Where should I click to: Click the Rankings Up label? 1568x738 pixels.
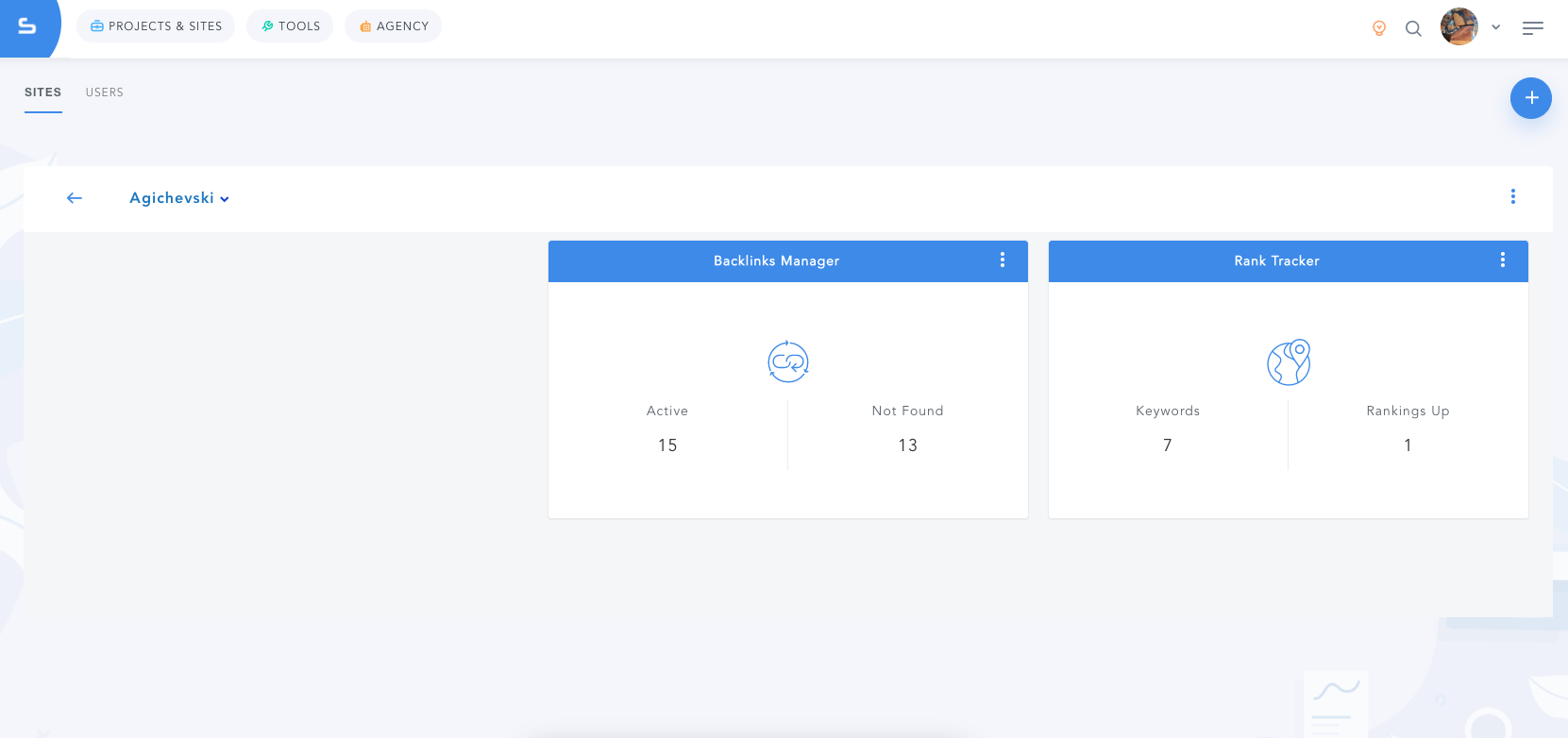click(x=1408, y=411)
